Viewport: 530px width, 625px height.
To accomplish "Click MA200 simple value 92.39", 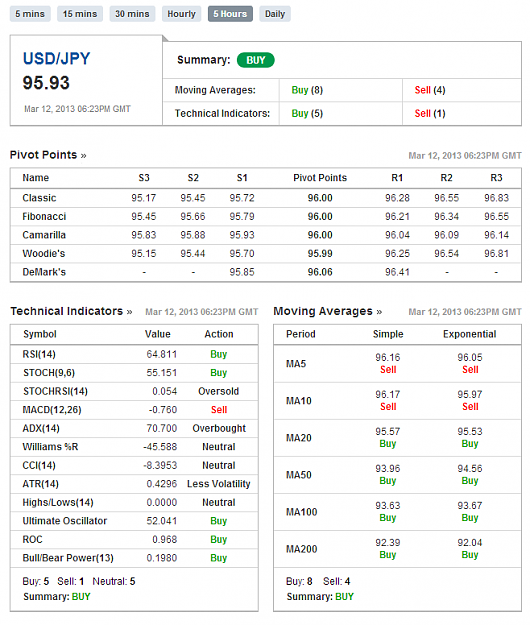I will click(x=388, y=543).
